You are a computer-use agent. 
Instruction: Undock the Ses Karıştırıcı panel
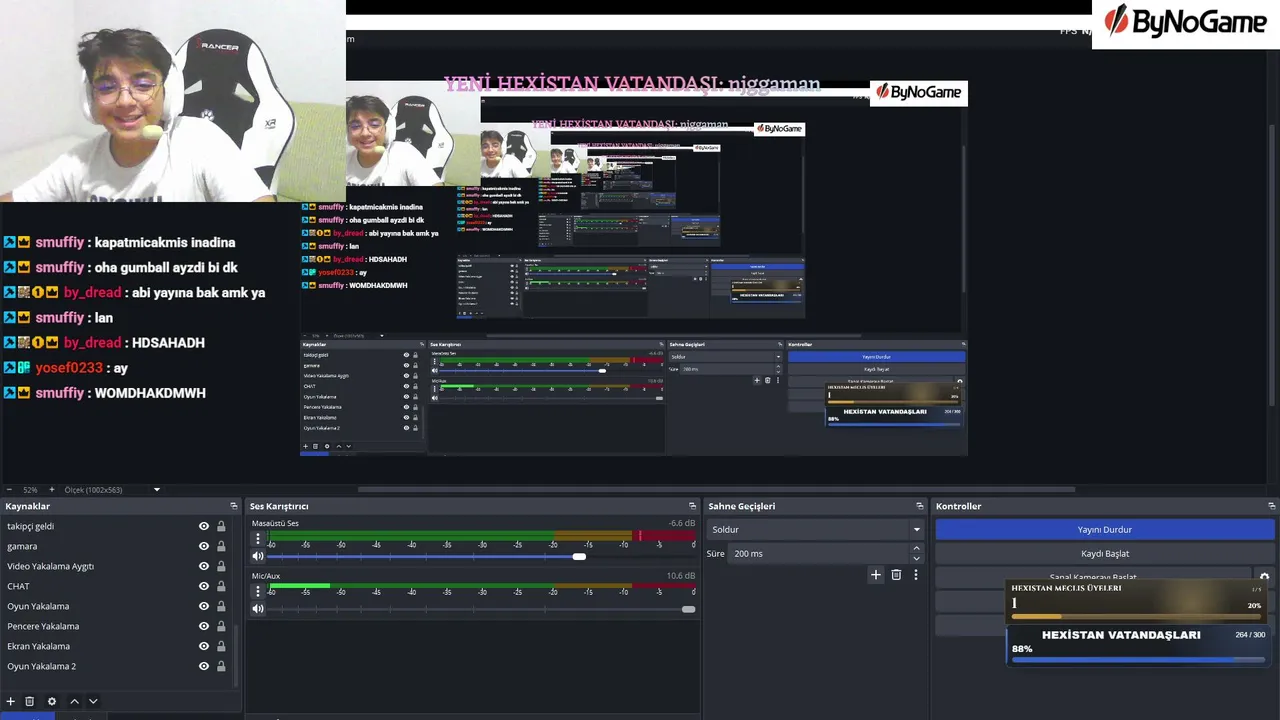point(692,506)
